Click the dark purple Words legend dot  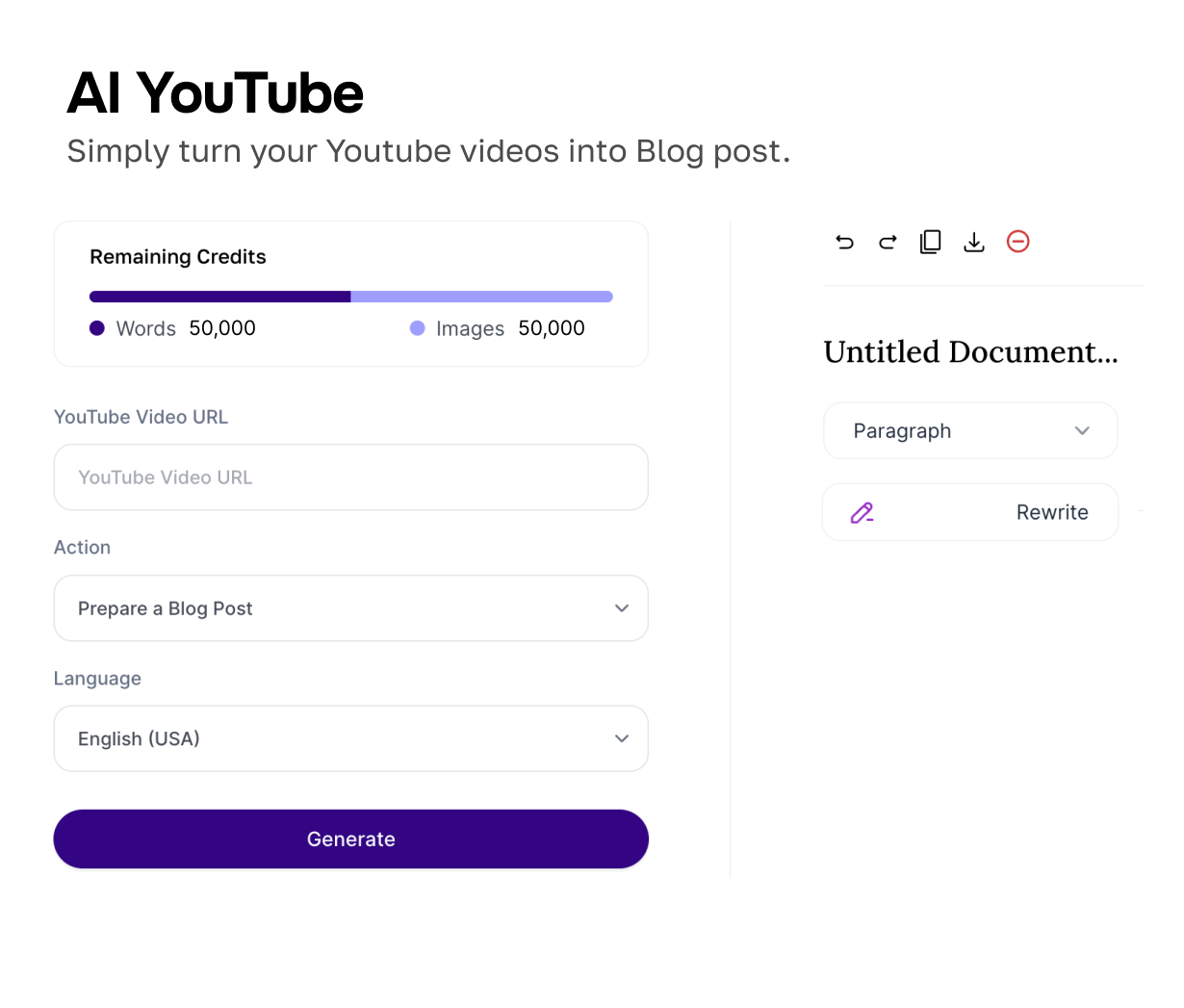[97, 328]
